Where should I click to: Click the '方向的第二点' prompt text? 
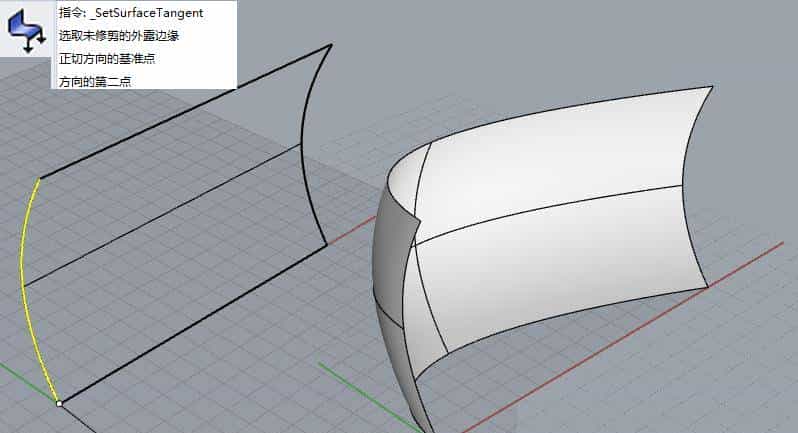tap(95, 81)
